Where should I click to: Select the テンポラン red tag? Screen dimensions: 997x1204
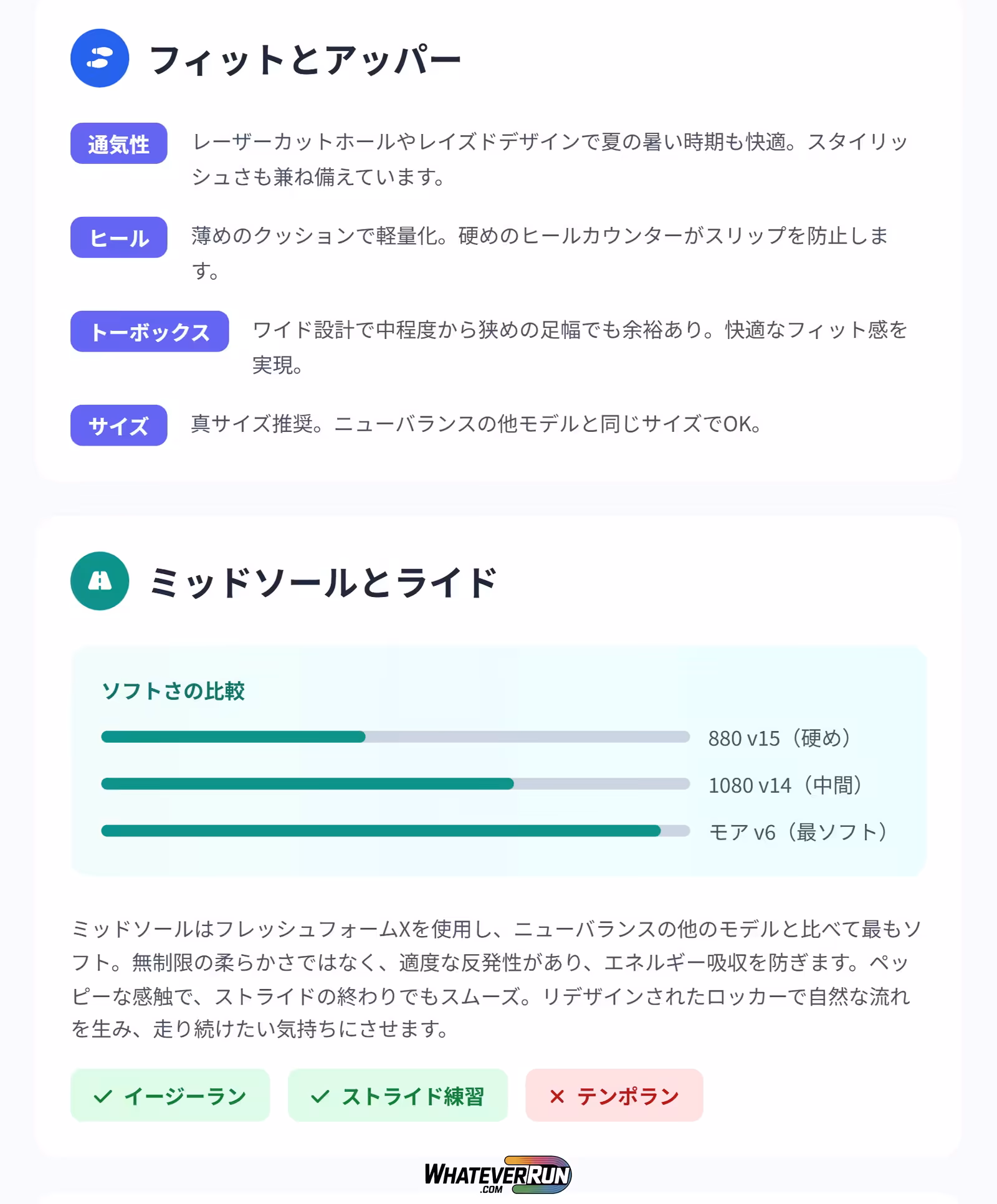(614, 1096)
